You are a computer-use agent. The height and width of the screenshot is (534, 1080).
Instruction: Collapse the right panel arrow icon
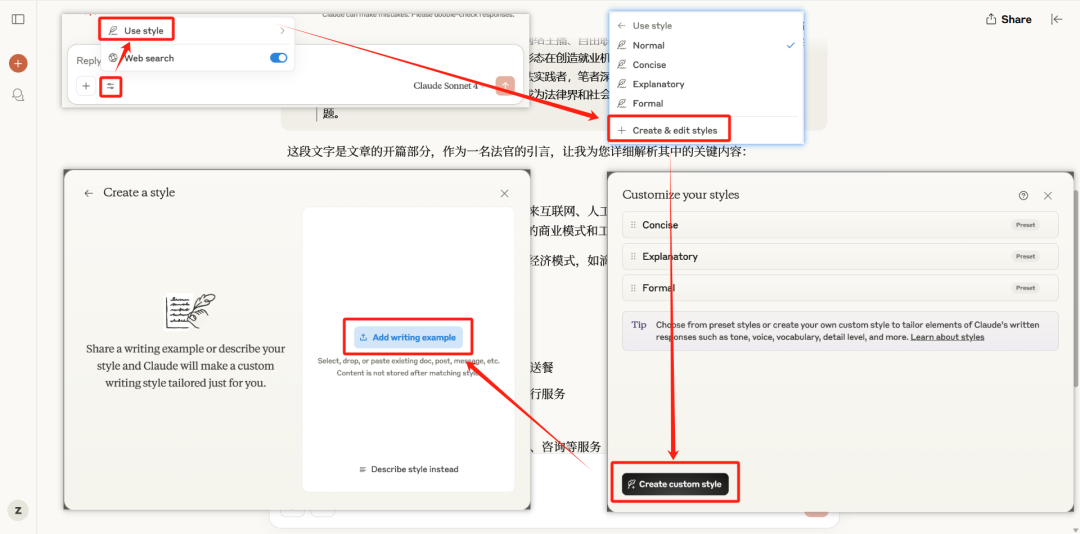(x=1057, y=19)
